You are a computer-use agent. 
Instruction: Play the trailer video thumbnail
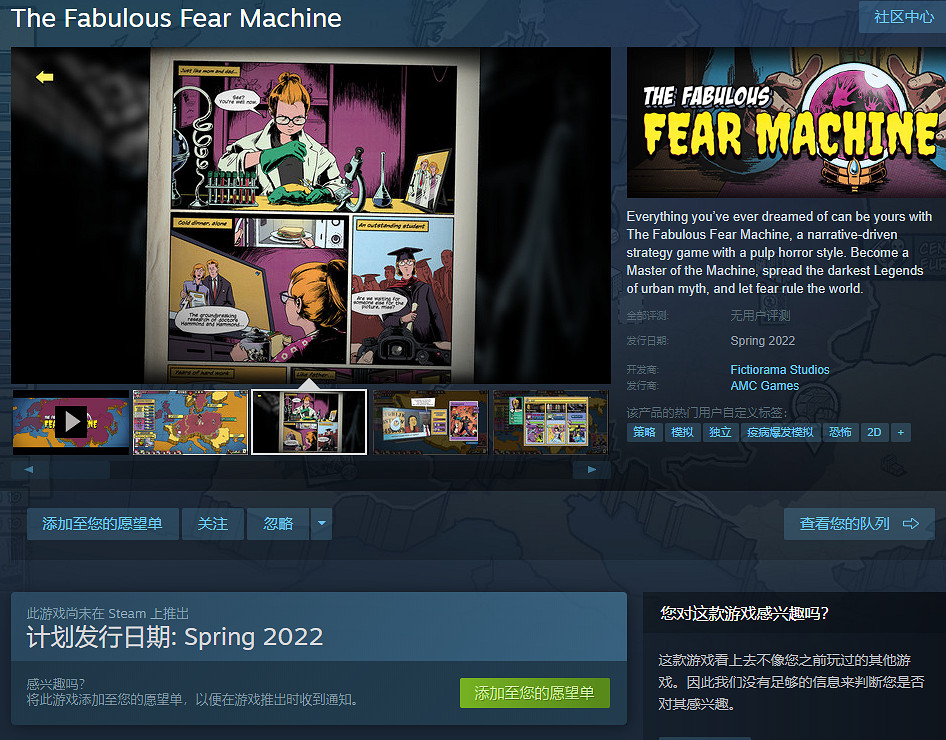[x=71, y=422]
